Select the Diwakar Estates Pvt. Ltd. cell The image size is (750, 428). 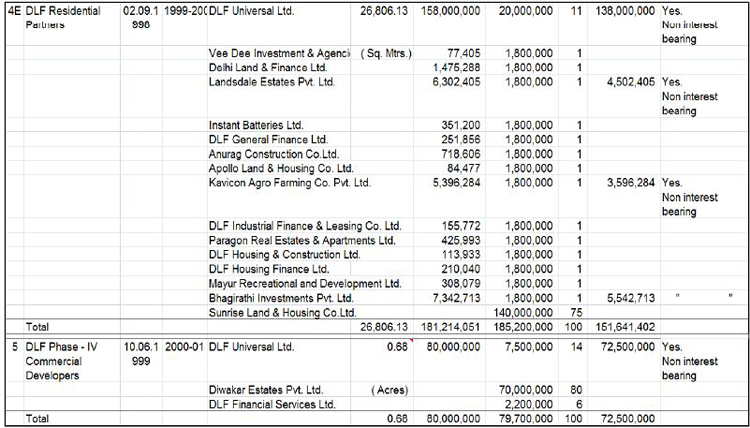coord(266,390)
